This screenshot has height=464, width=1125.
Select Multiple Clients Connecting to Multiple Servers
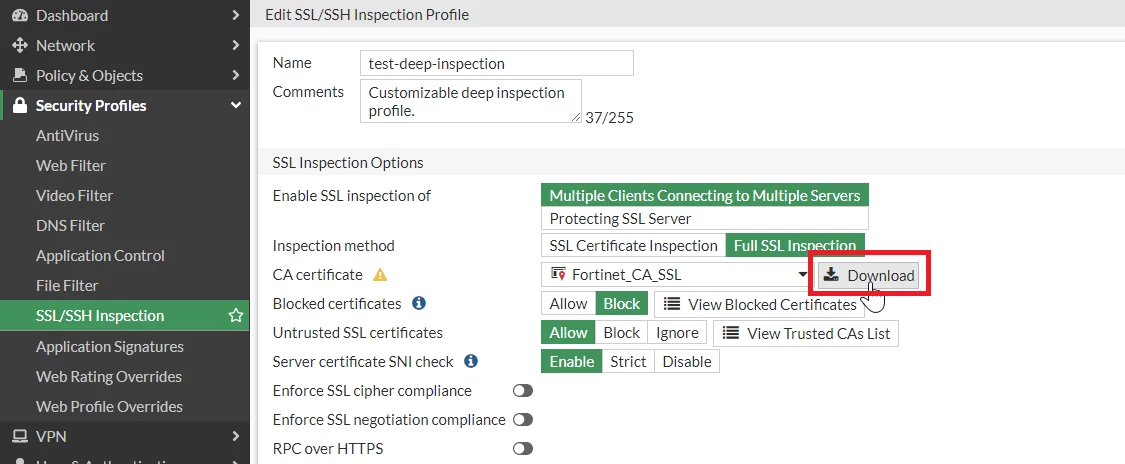click(x=705, y=196)
